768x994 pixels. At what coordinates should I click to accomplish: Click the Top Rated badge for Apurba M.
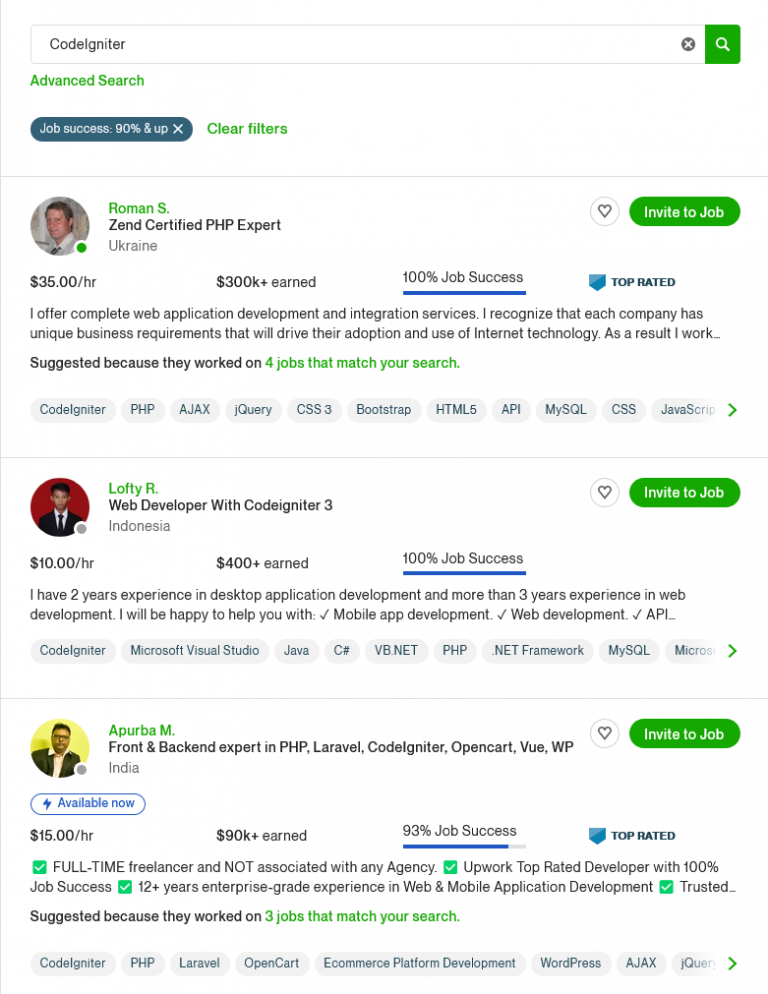632,836
